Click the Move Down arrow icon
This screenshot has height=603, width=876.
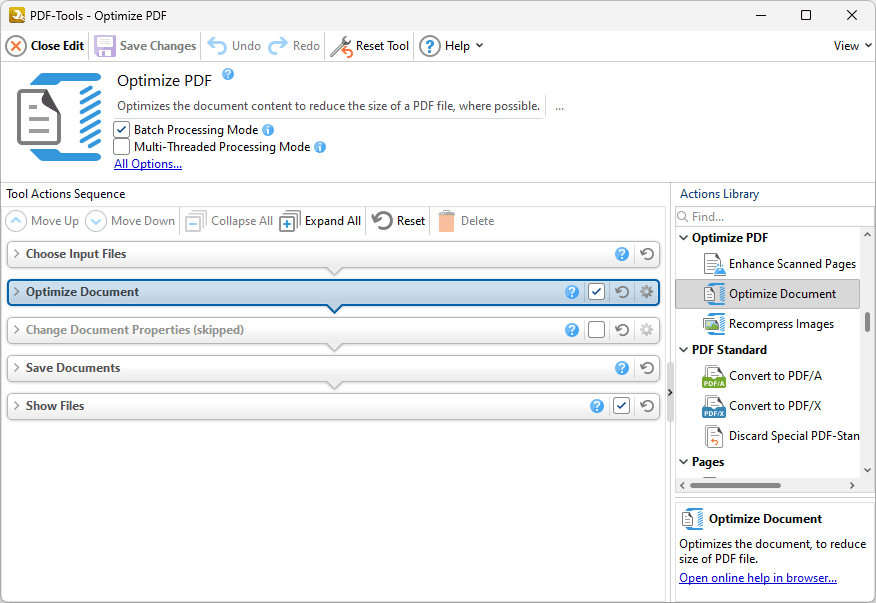(96, 221)
